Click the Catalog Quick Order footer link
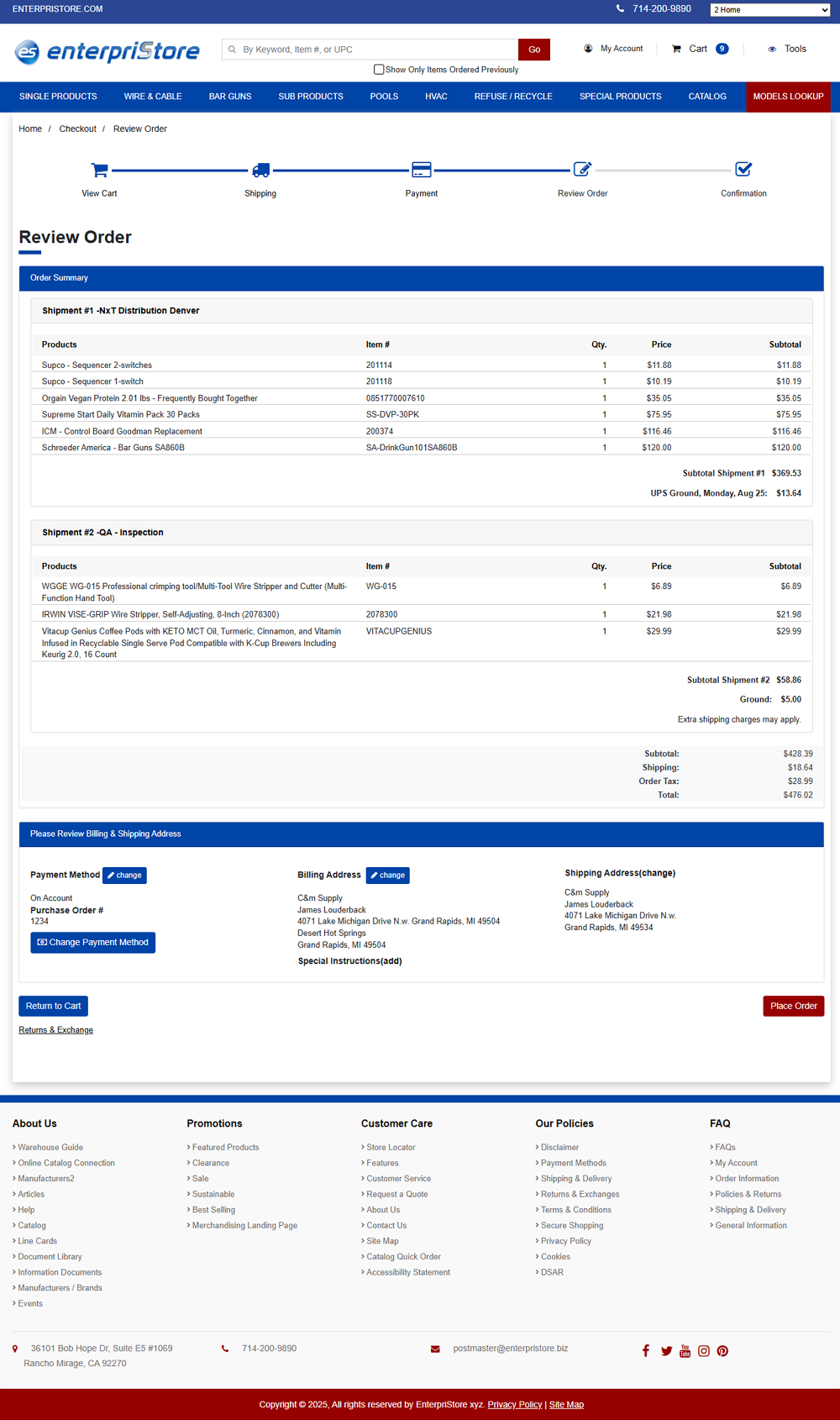This screenshot has width=840, height=1420. (x=403, y=1257)
